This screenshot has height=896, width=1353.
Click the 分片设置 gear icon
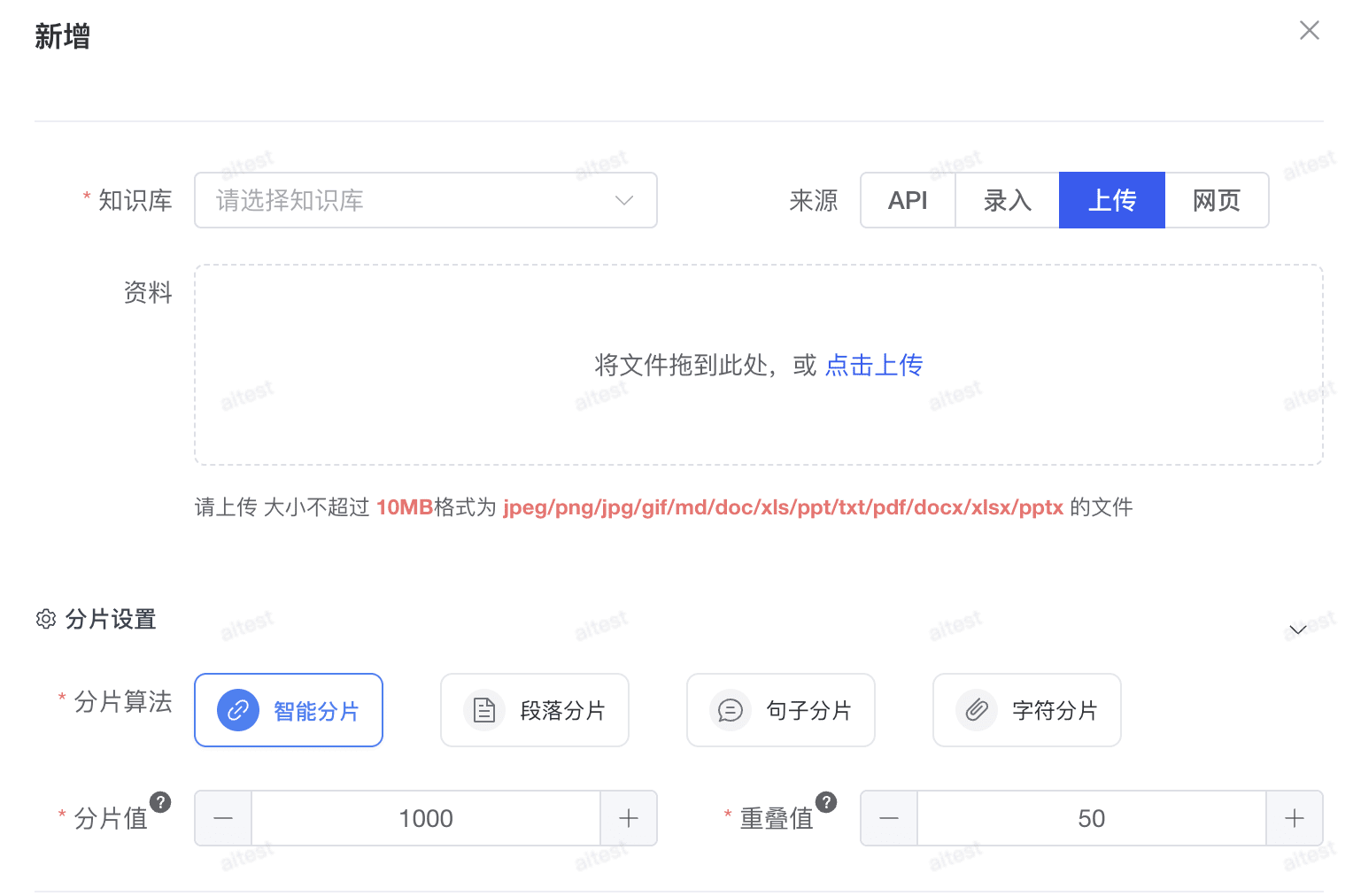coord(46,619)
